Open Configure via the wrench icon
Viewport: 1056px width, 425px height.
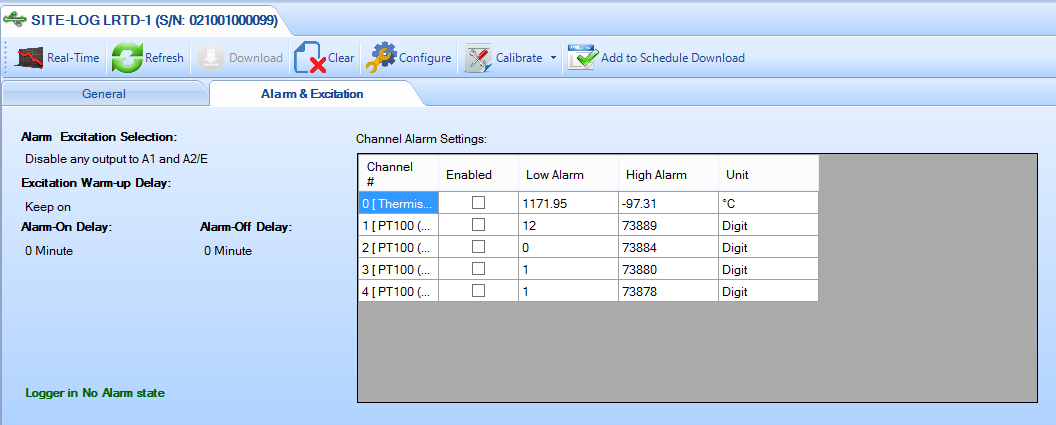click(380, 58)
